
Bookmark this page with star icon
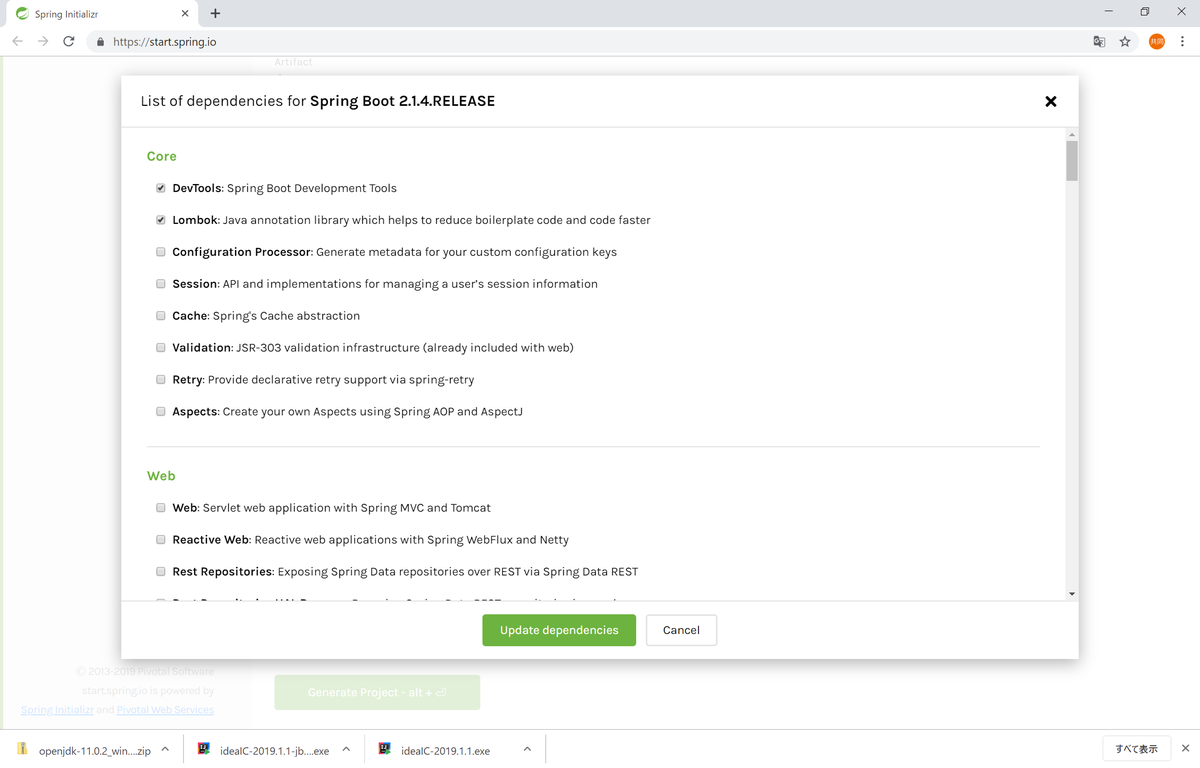(1125, 41)
